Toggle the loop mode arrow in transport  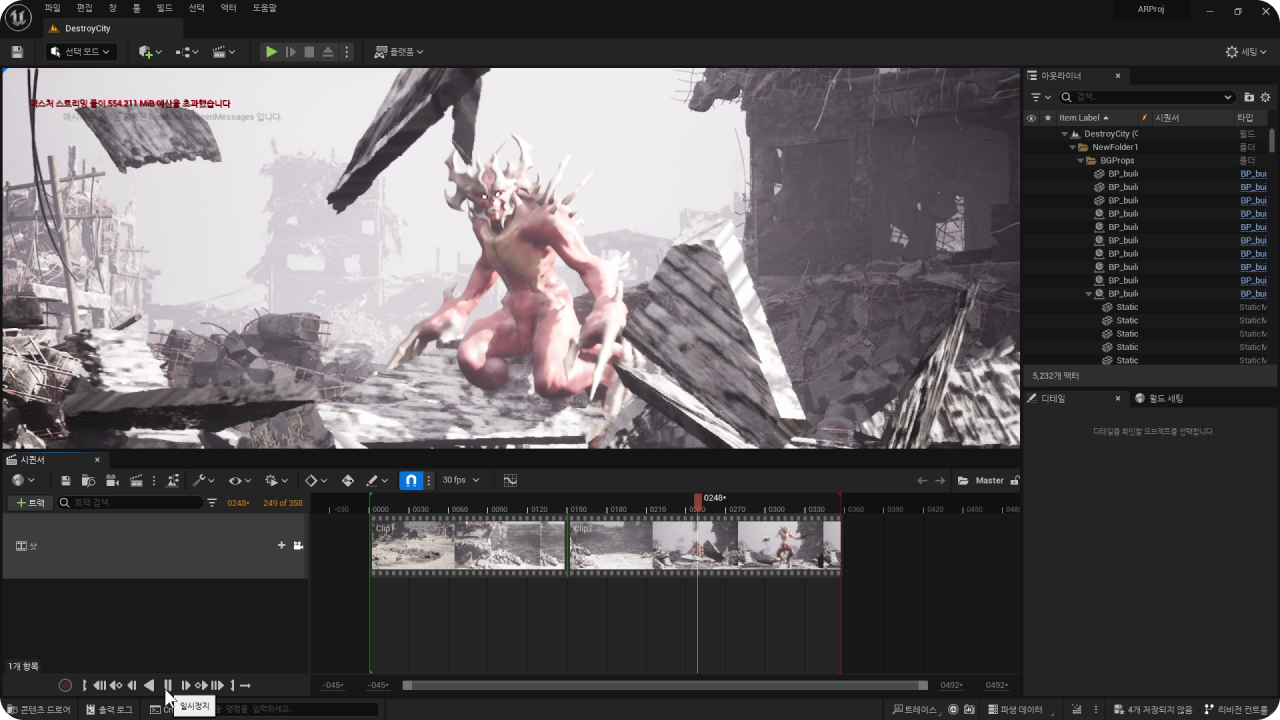246,685
